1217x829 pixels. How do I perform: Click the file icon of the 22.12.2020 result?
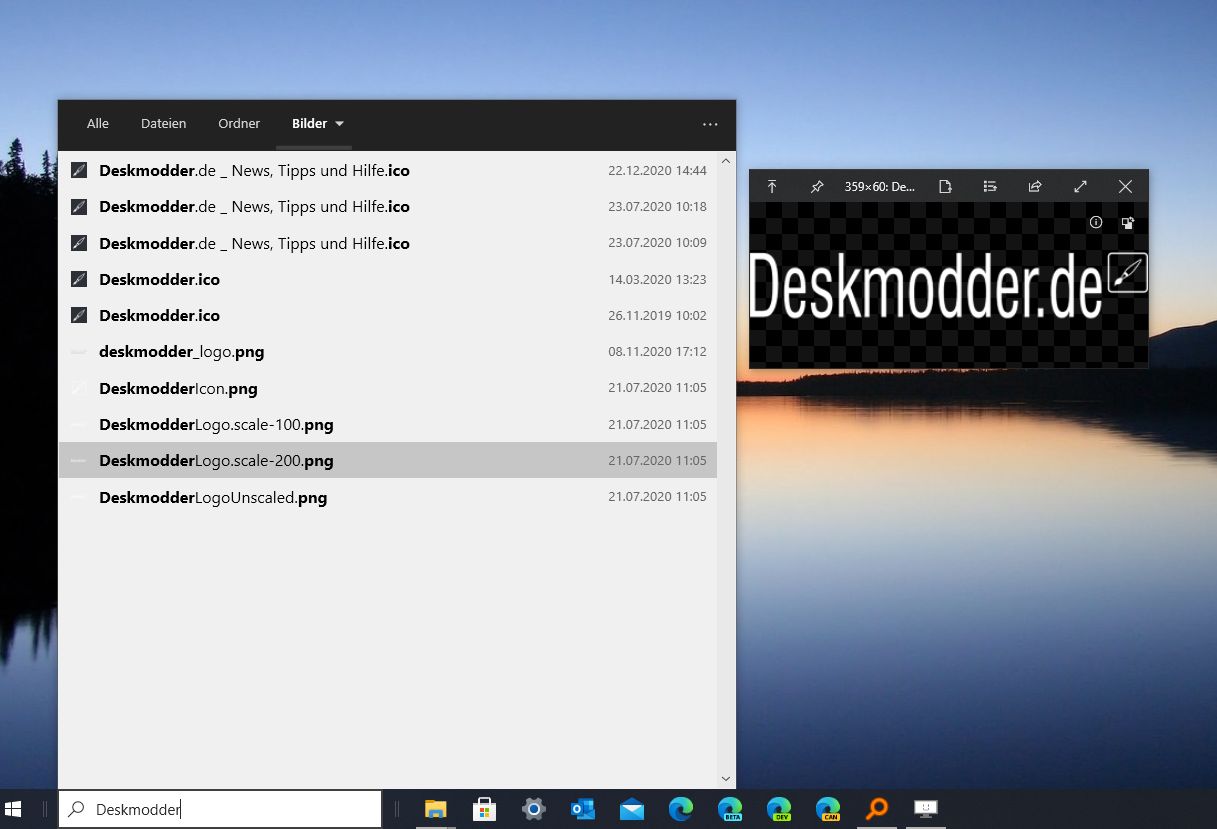(x=79, y=171)
